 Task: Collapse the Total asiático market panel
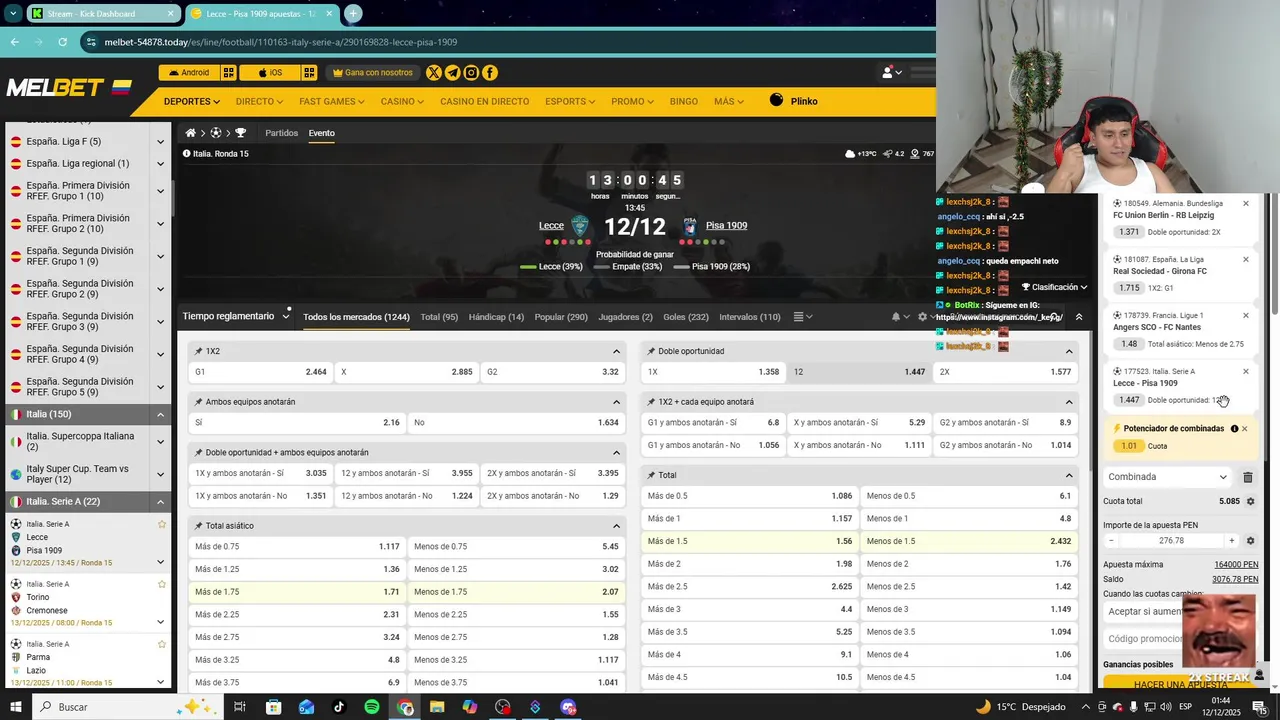coord(617,526)
